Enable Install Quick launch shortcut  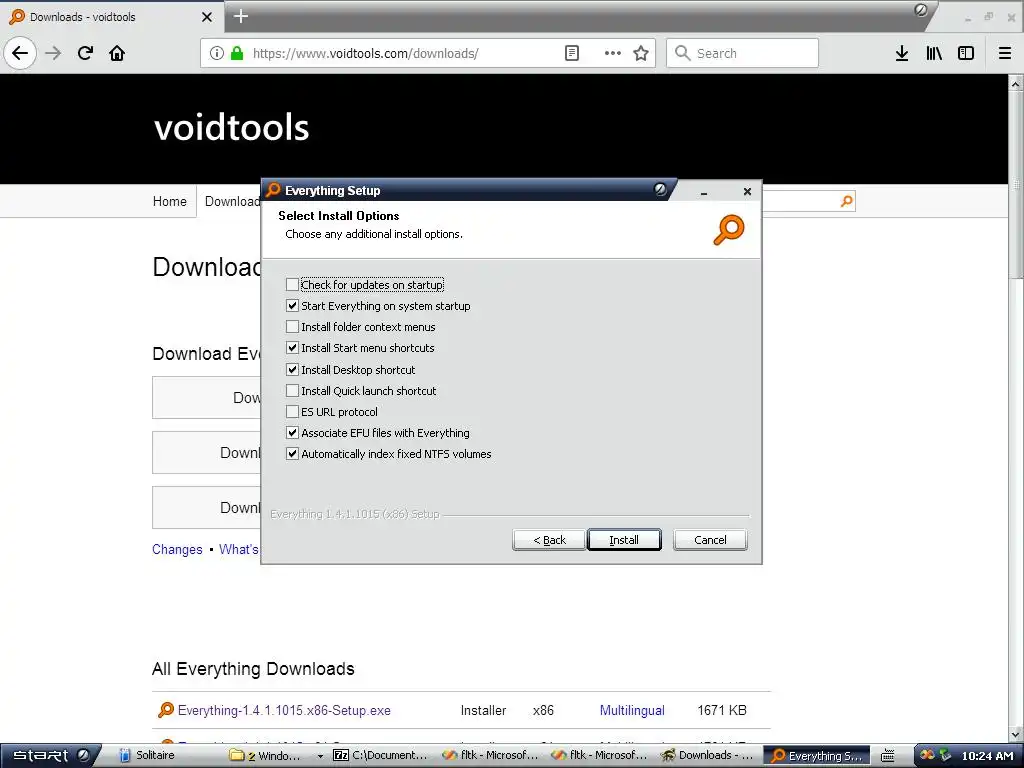[x=293, y=391]
